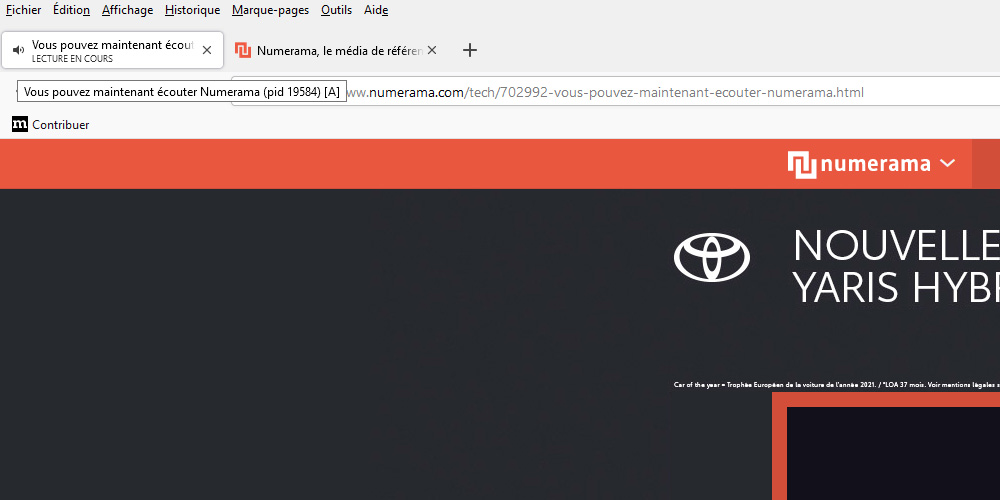This screenshot has height=500, width=1000.
Task: Open the Contribuer bookmark
Action: 51,125
